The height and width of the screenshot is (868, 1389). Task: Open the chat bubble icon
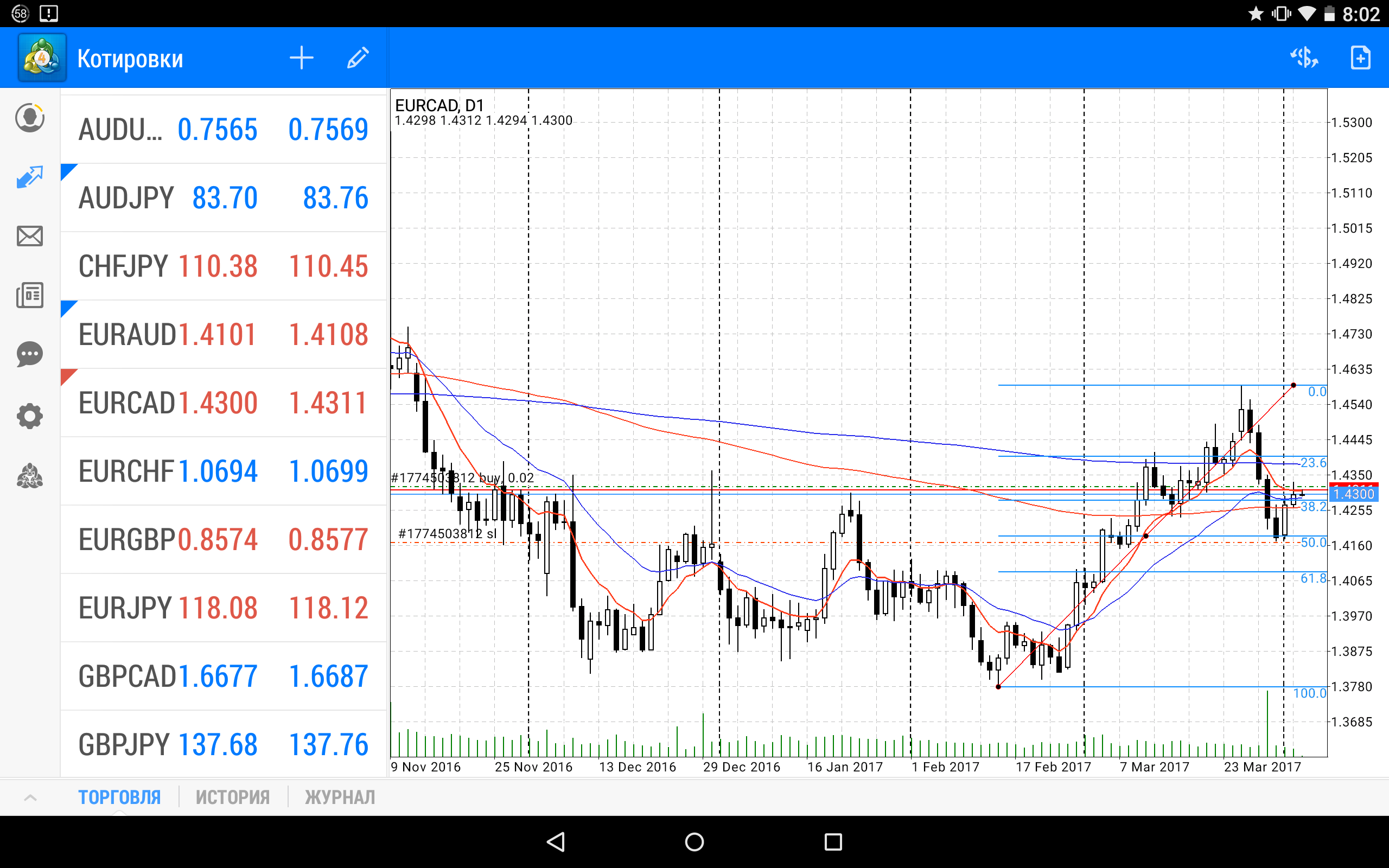(x=30, y=354)
